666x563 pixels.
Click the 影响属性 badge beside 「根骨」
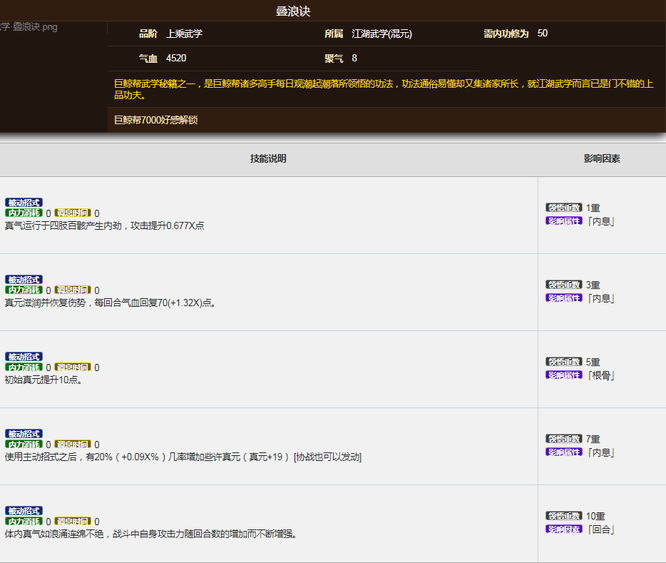click(564, 375)
